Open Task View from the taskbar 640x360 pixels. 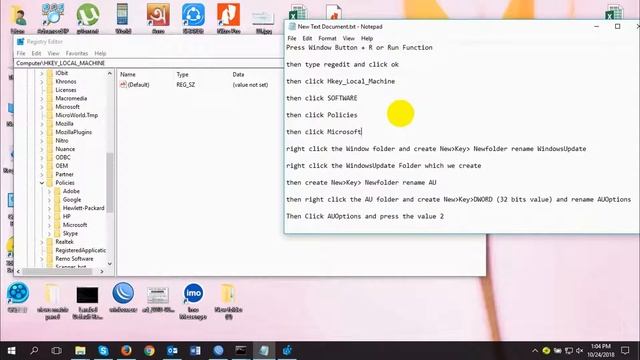point(57,351)
